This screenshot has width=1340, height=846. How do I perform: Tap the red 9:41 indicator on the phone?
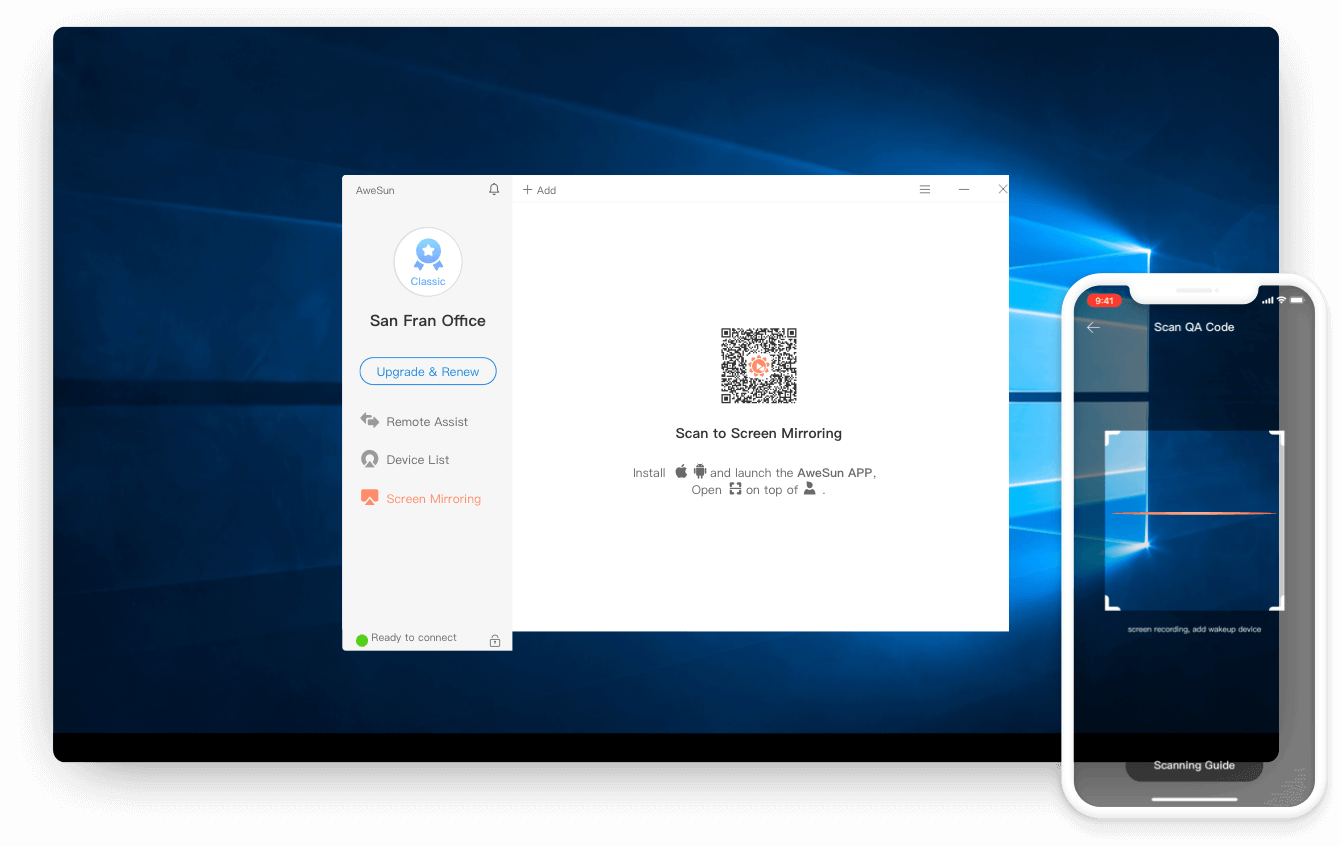[1103, 300]
